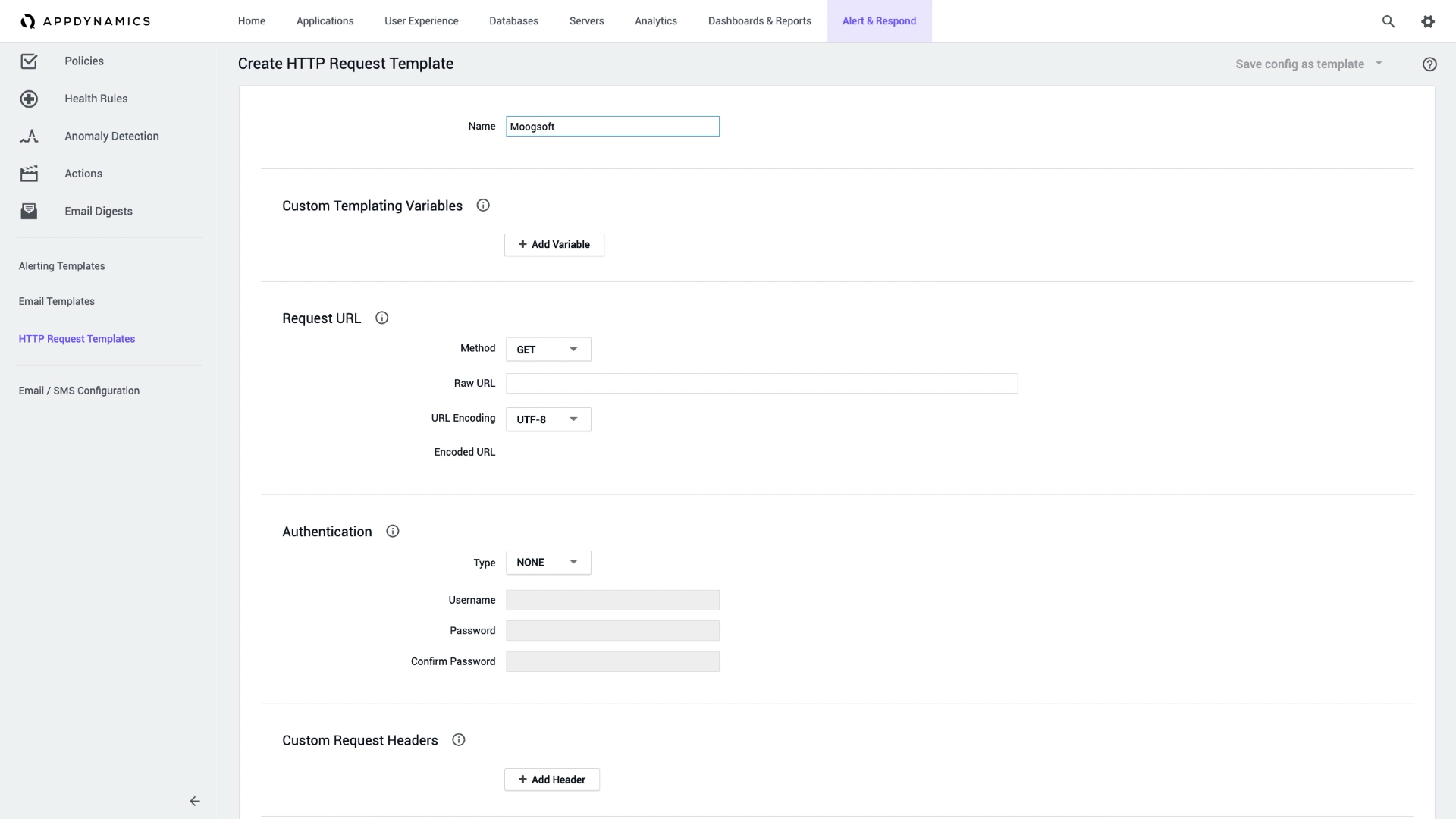Viewport: 1456px width, 819px height.
Task: Open Email Templates link
Action: point(57,302)
